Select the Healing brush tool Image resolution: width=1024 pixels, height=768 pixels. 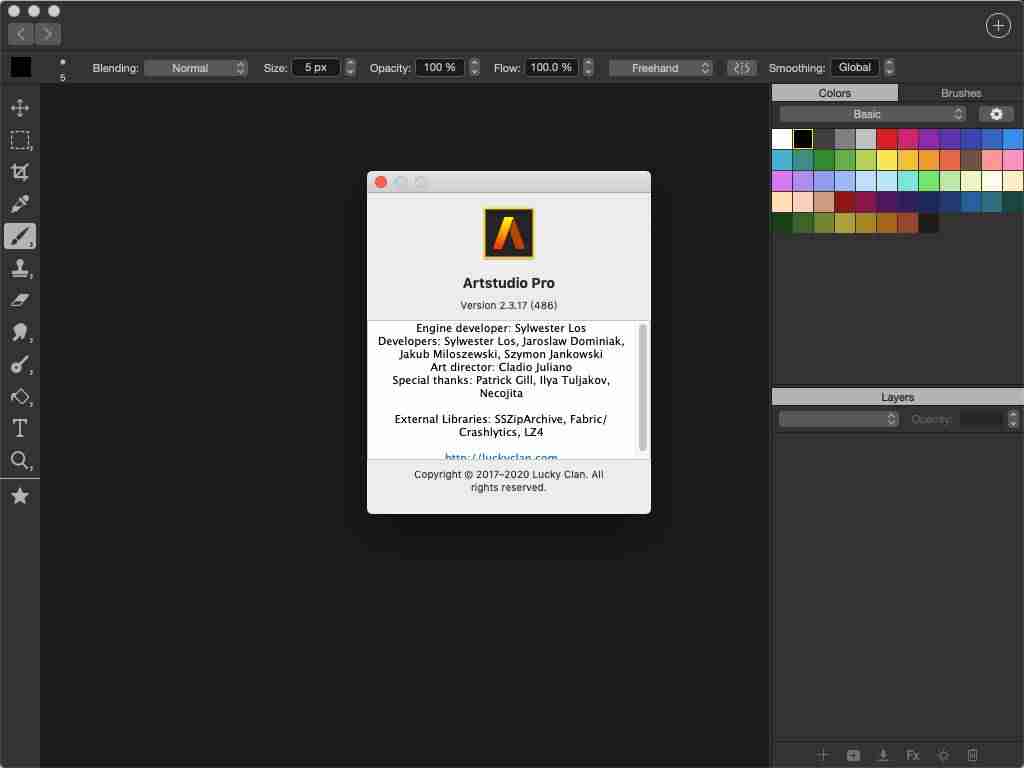pyautogui.click(x=20, y=364)
